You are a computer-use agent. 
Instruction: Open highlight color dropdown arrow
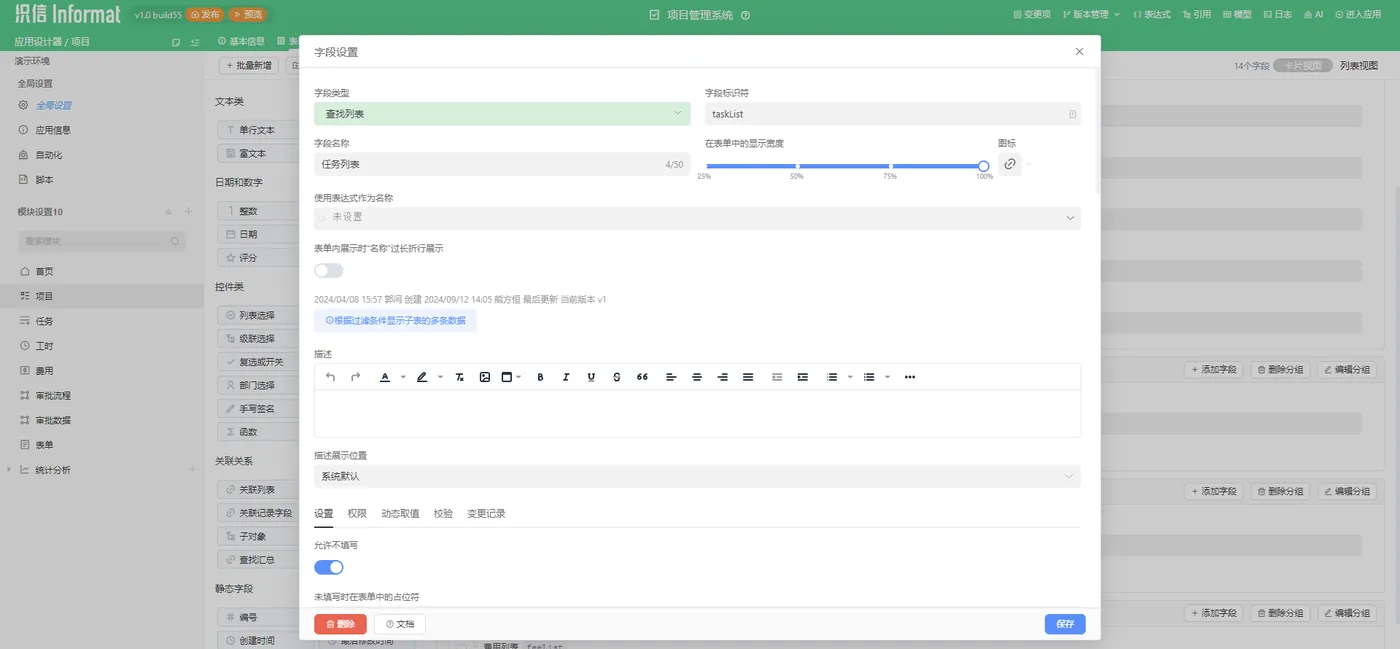coord(440,377)
